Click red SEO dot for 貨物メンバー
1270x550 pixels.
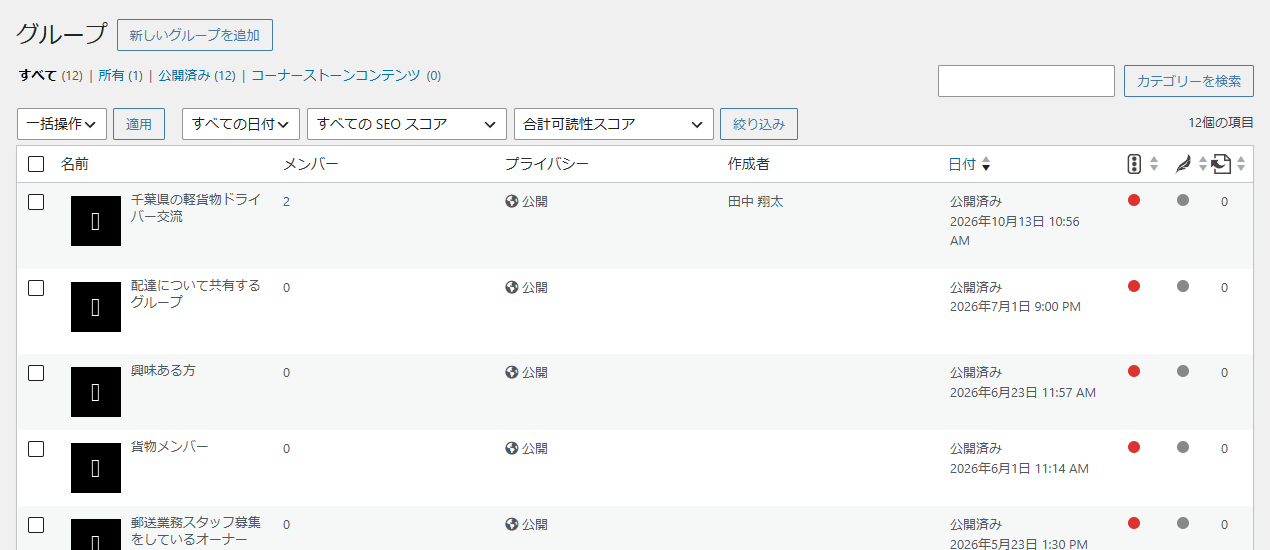tap(1134, 447)
